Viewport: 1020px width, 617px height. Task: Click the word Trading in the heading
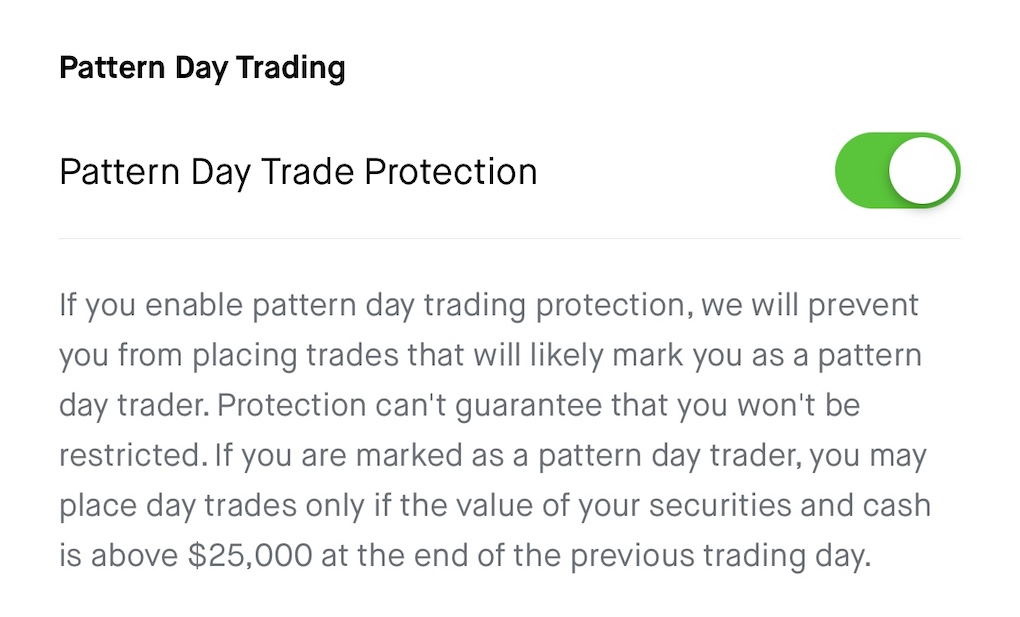[x=290, y=68]
